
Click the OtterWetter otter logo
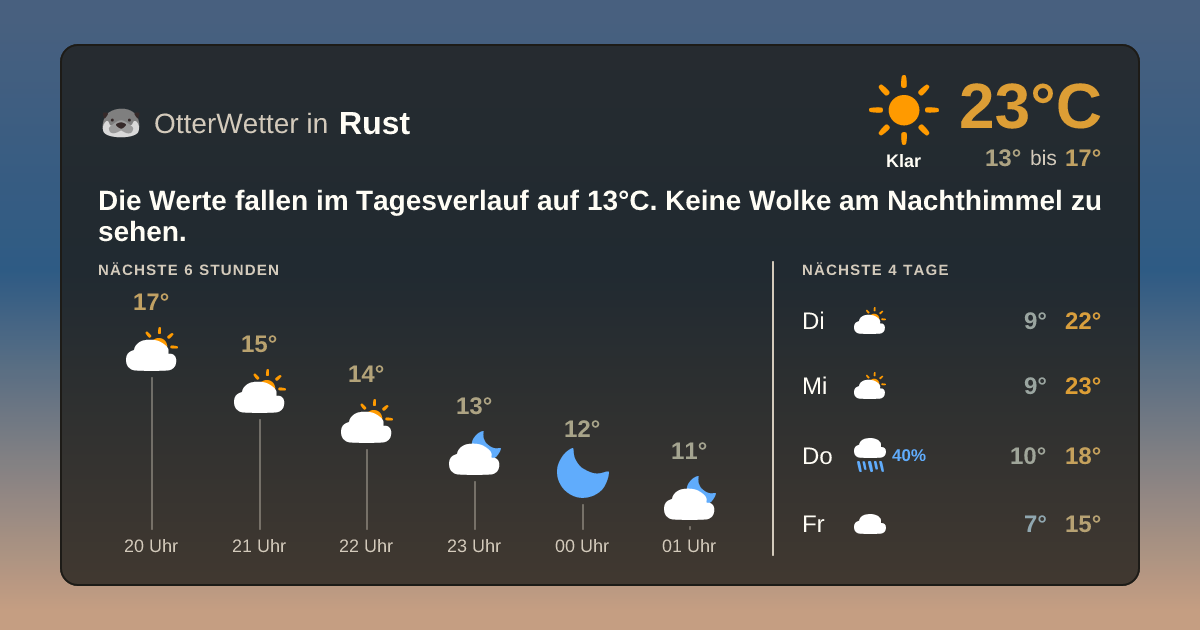click(121, 123)
